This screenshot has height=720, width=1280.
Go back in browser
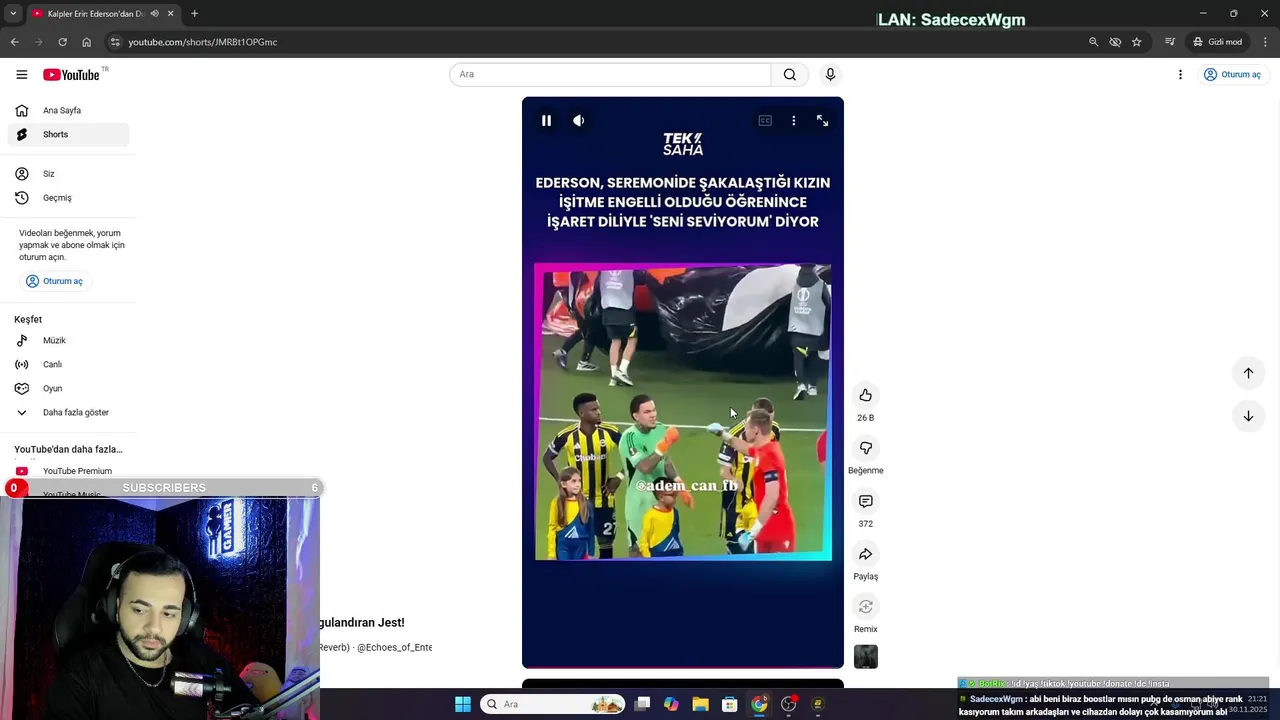pyautogui.click(x=14, y=42)
